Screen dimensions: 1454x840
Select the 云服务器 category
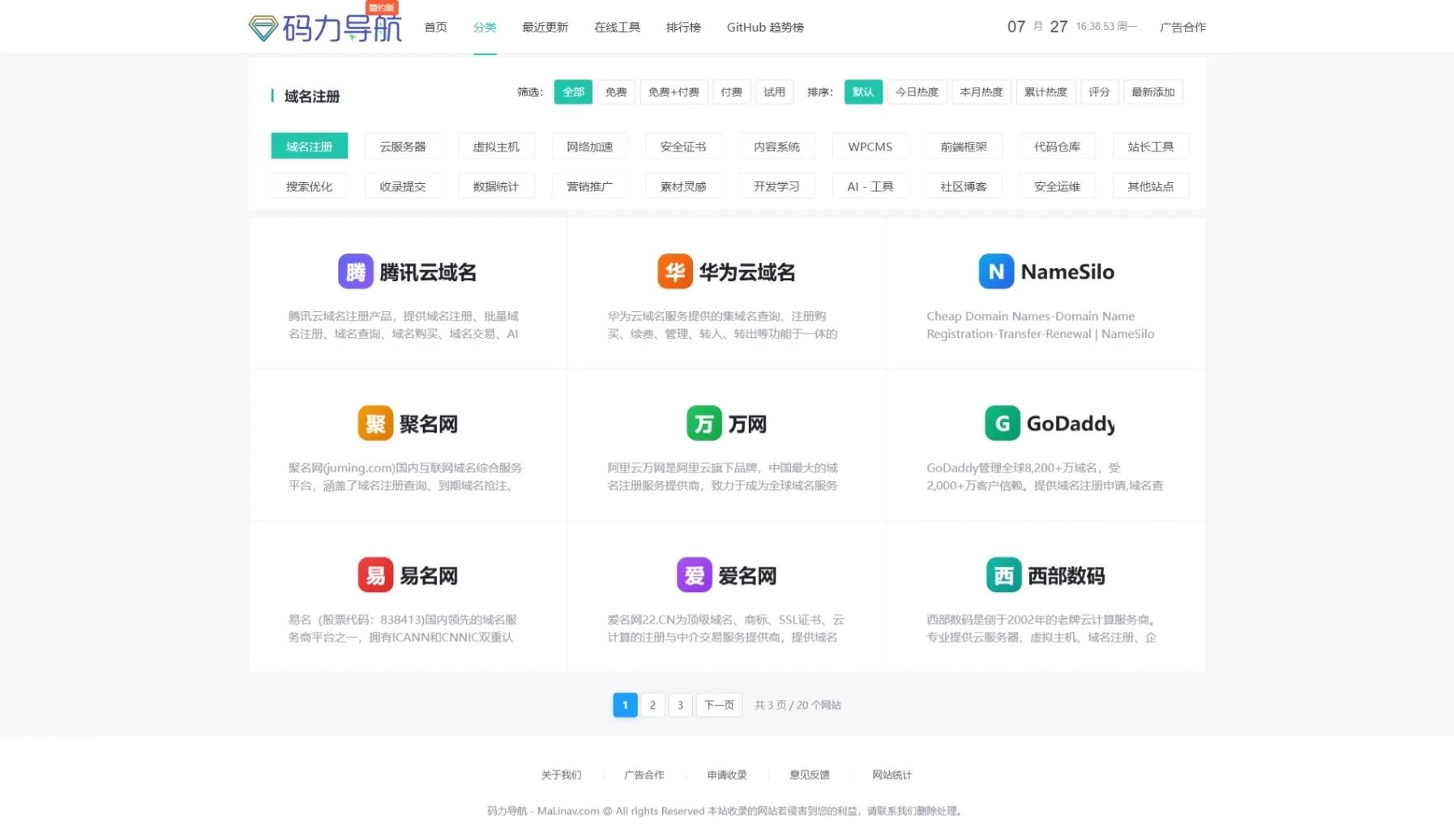(403, 146)
